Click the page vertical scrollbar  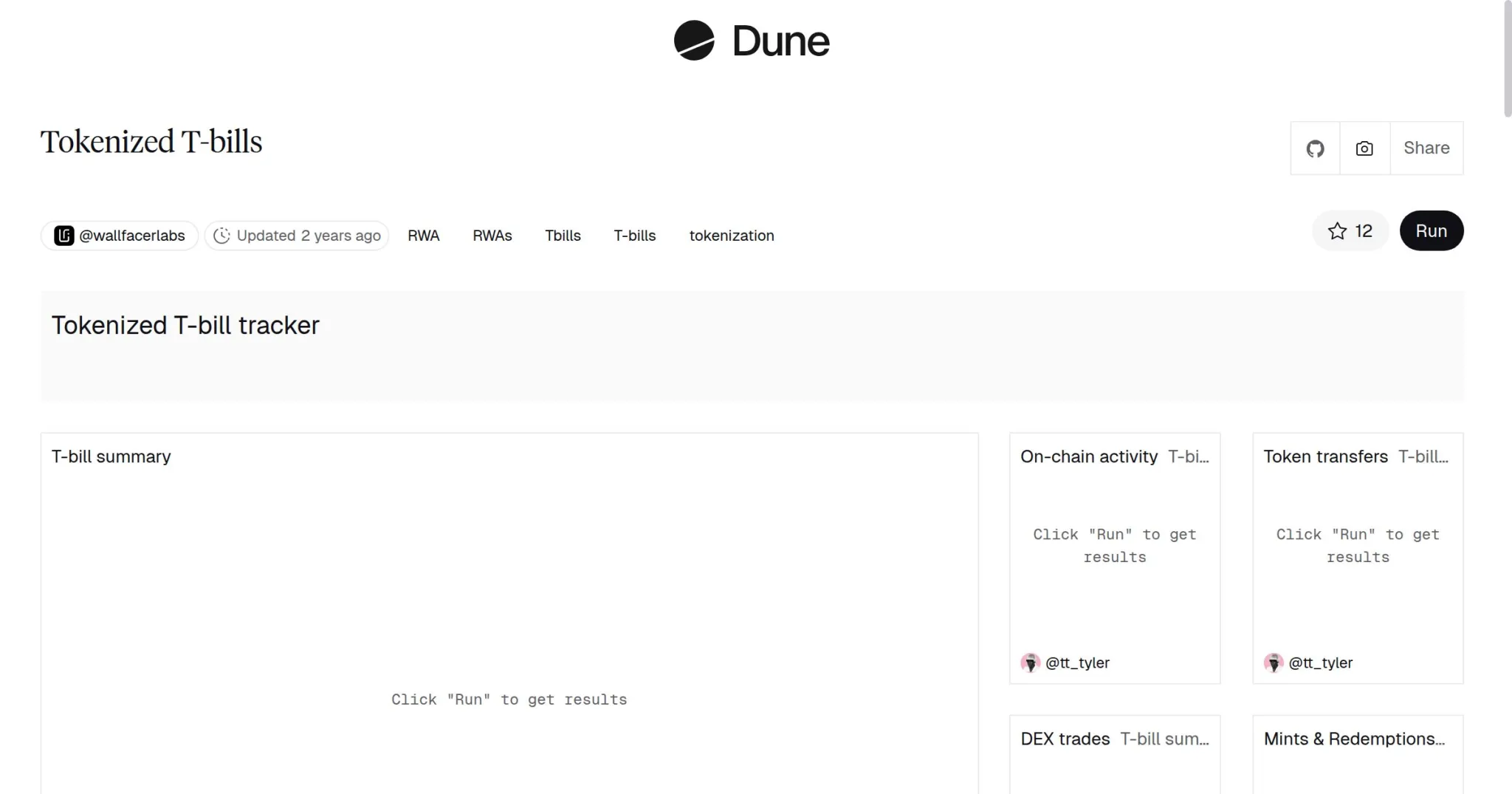point(1507,59)
